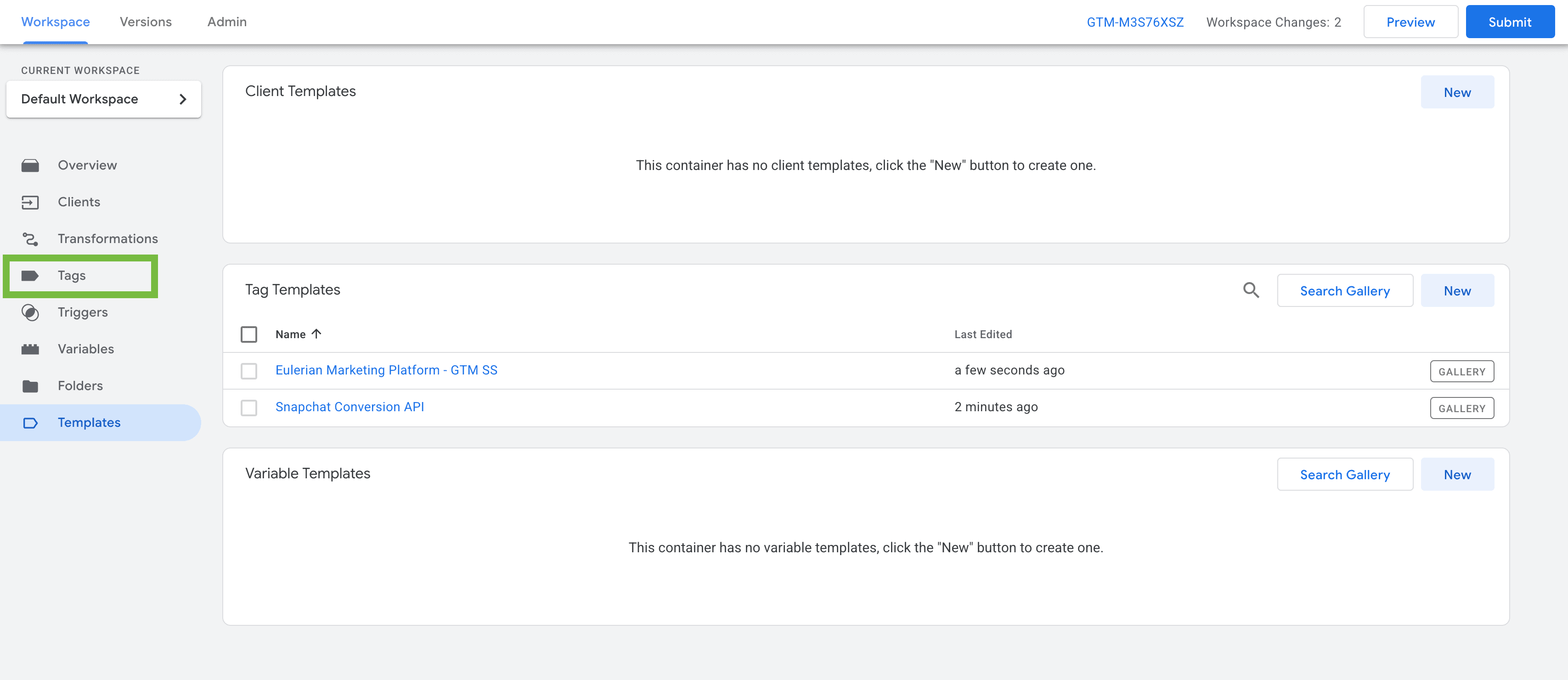Click the Folders folder icon
Viewport: 1568px width, 680px height.
(30, 386)
